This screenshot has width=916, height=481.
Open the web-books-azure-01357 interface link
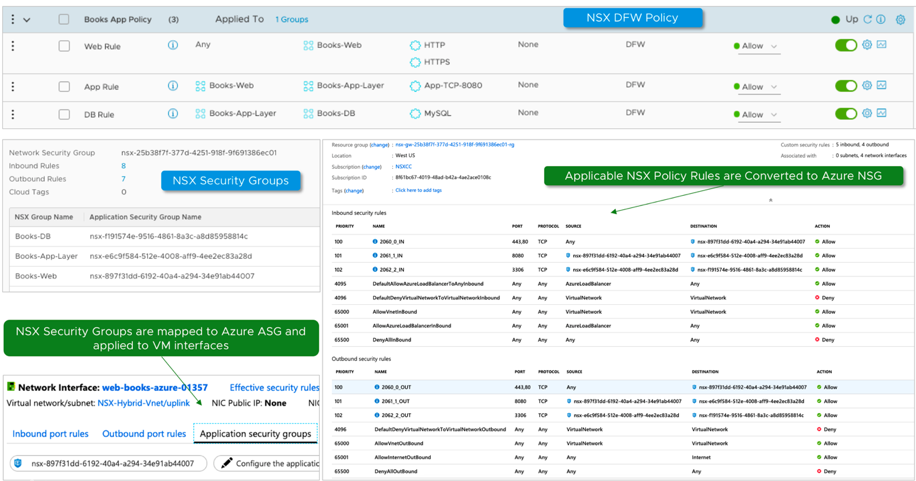[155, 387]
